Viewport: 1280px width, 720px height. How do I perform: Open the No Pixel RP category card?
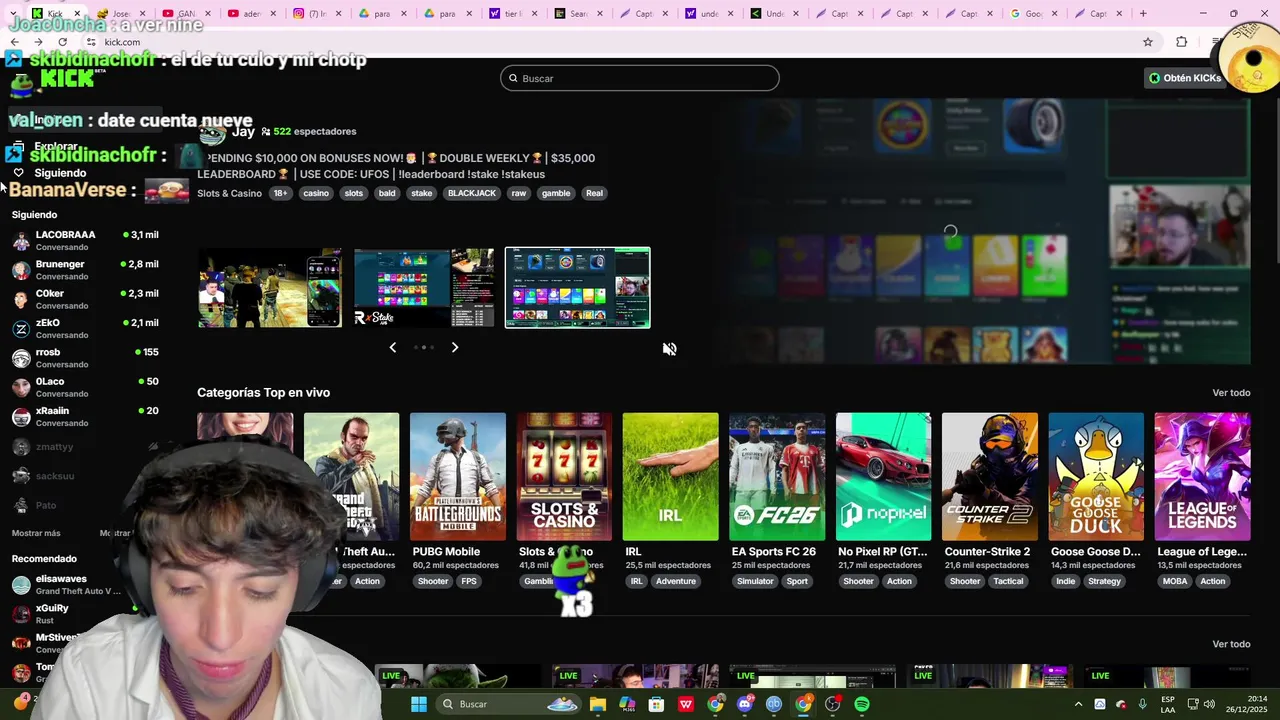click(883, 477)
